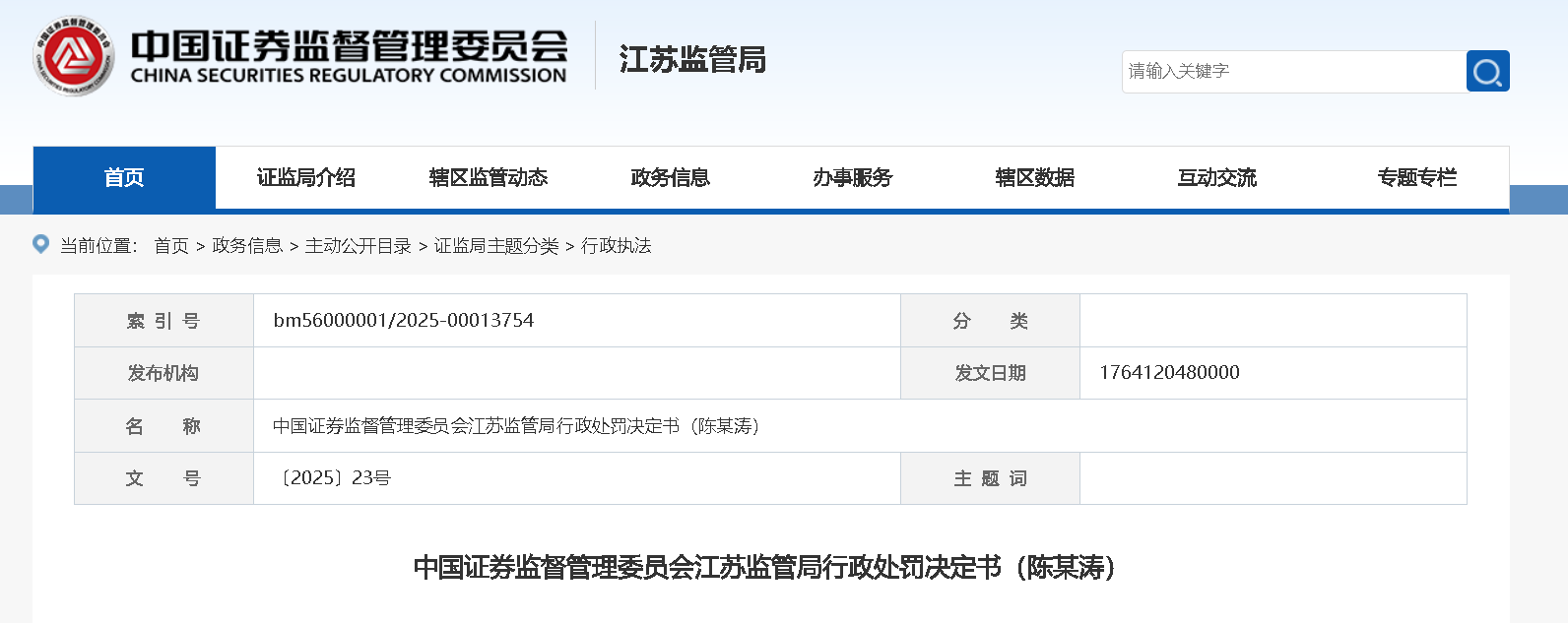Image resolution: width=1568 pixels, height=623 pixels.
Task: Click the CSRC red emblem logo
Action: click(x=73, y=57)
